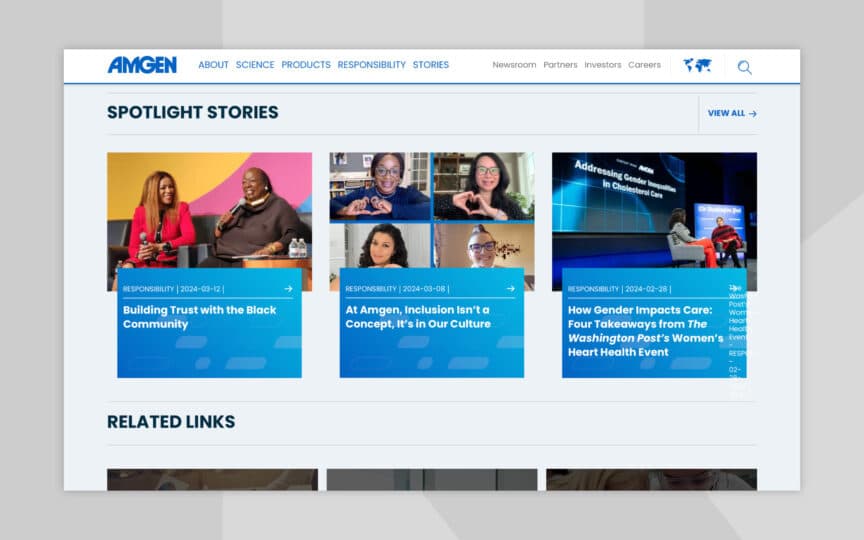Viewport: 864px width, 540px height.
Task: Open the Stories menu
Action: [431, 65]
